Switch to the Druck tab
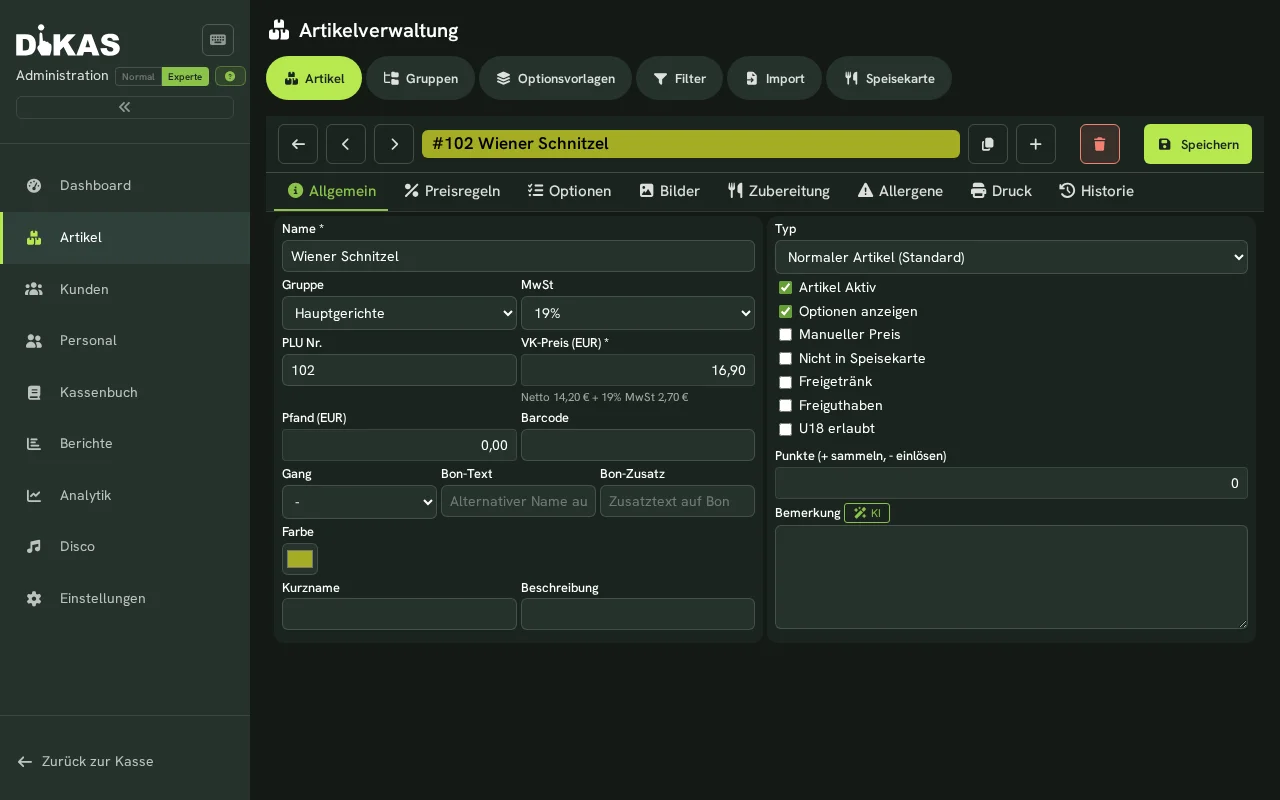 point(1001,191)
